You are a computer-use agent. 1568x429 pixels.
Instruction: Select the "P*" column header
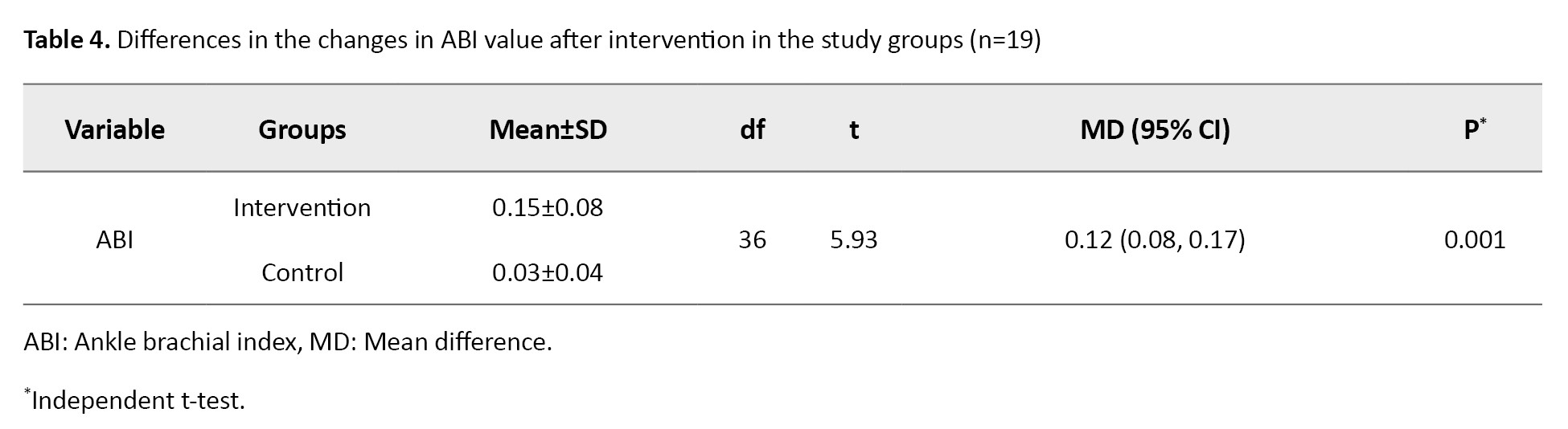[1474, 129]
